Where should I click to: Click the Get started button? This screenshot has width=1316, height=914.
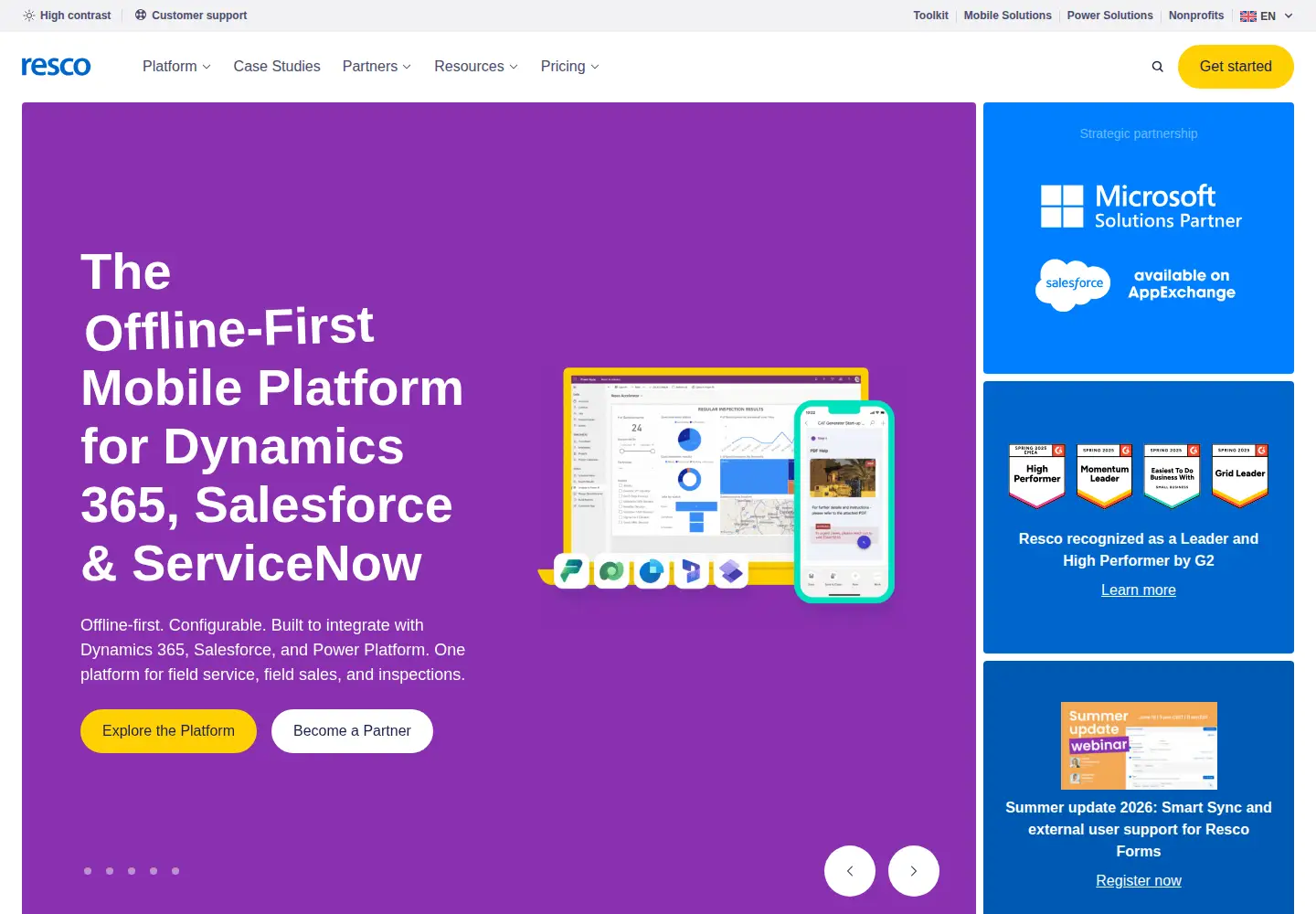tap(1236, 67)
